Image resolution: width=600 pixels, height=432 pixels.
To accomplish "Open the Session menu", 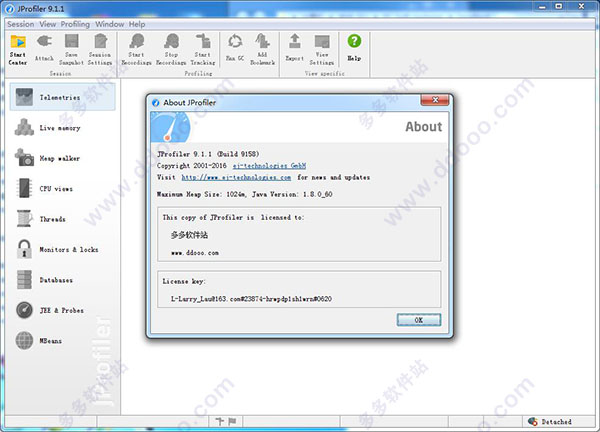I will [21, 24].
